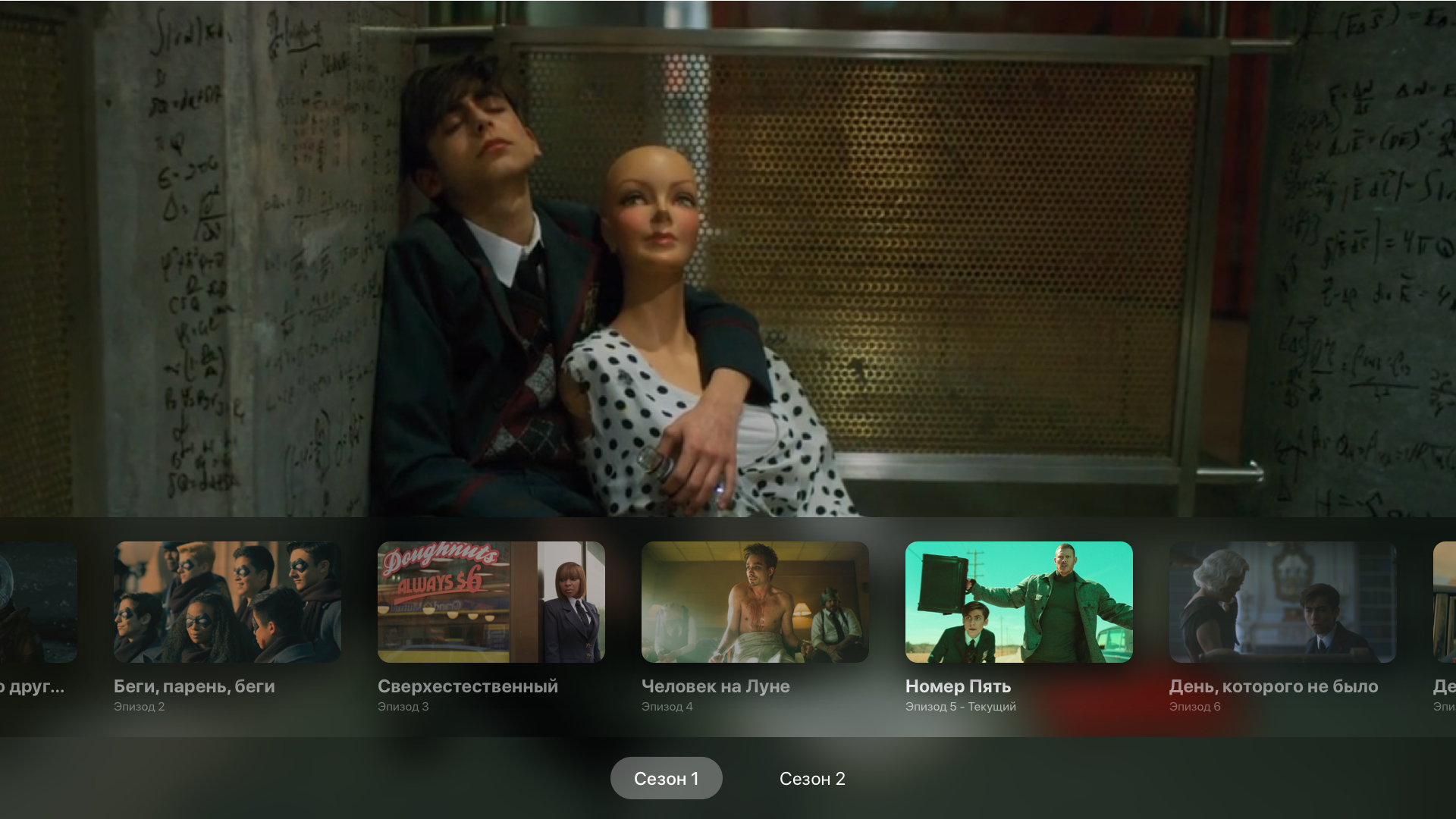Image resolution: width=1456 pixels, height=819 pixels.
Task: Click the video scene above to dismiss the episode list
Action: [728, 258]
